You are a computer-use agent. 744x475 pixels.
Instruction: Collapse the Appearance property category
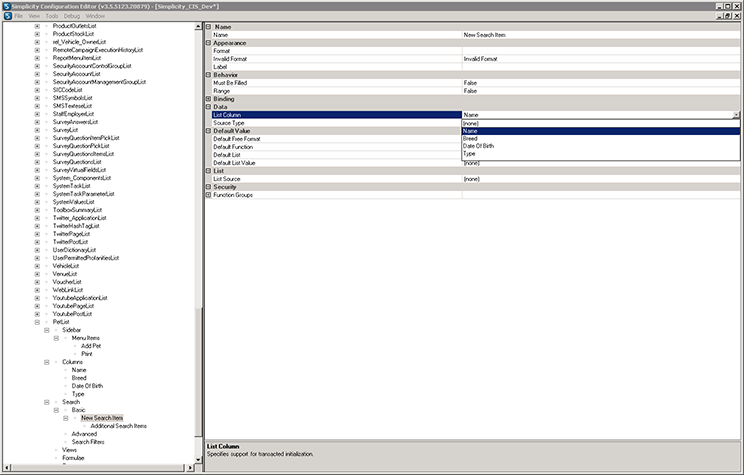point(208,43)
